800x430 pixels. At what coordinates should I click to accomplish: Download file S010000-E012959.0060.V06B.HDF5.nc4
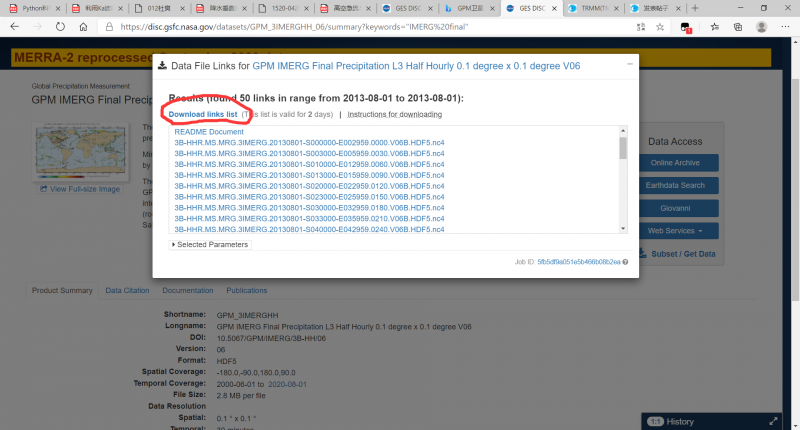coord(309,164)
